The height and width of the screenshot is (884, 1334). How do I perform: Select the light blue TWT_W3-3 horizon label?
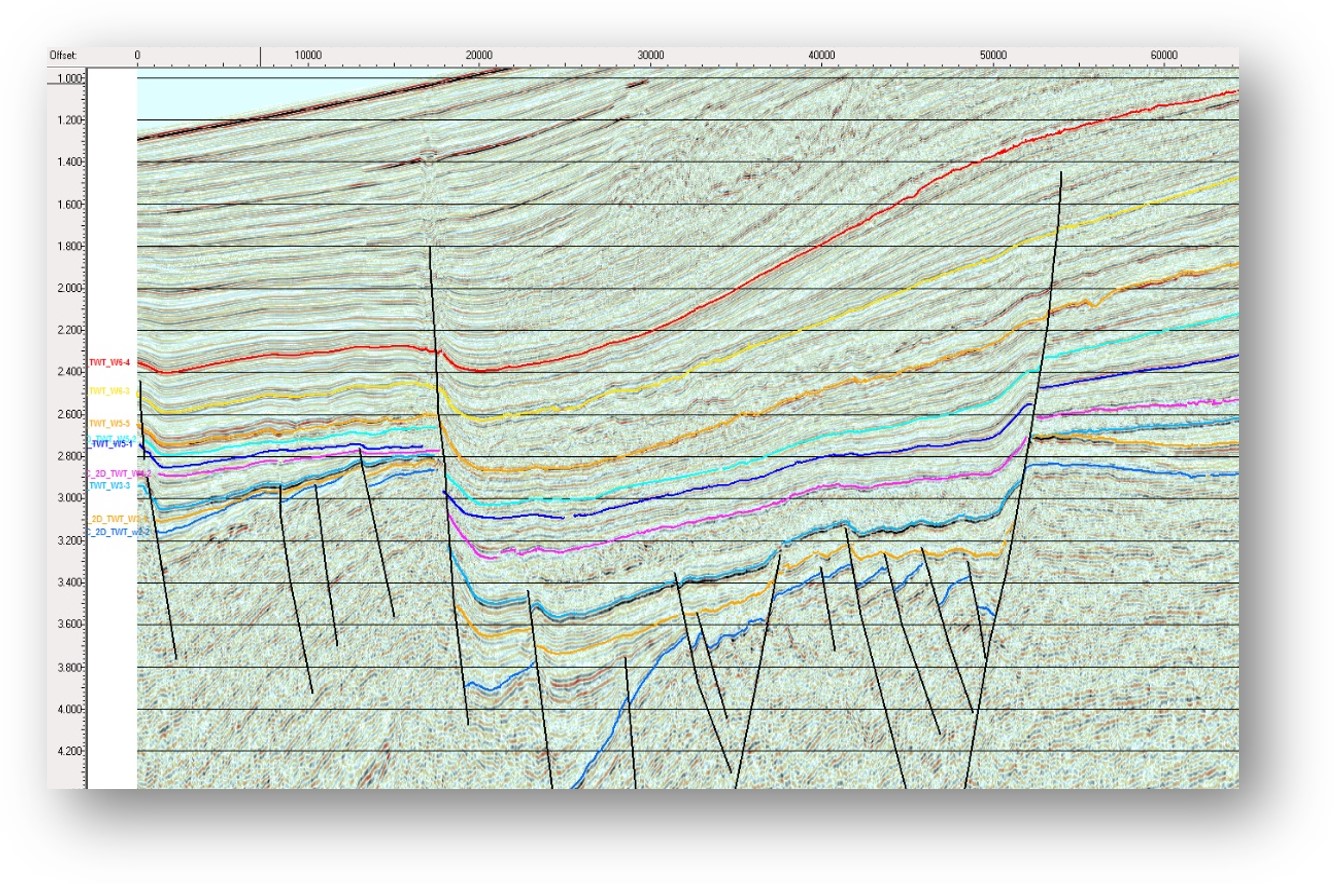110,485
